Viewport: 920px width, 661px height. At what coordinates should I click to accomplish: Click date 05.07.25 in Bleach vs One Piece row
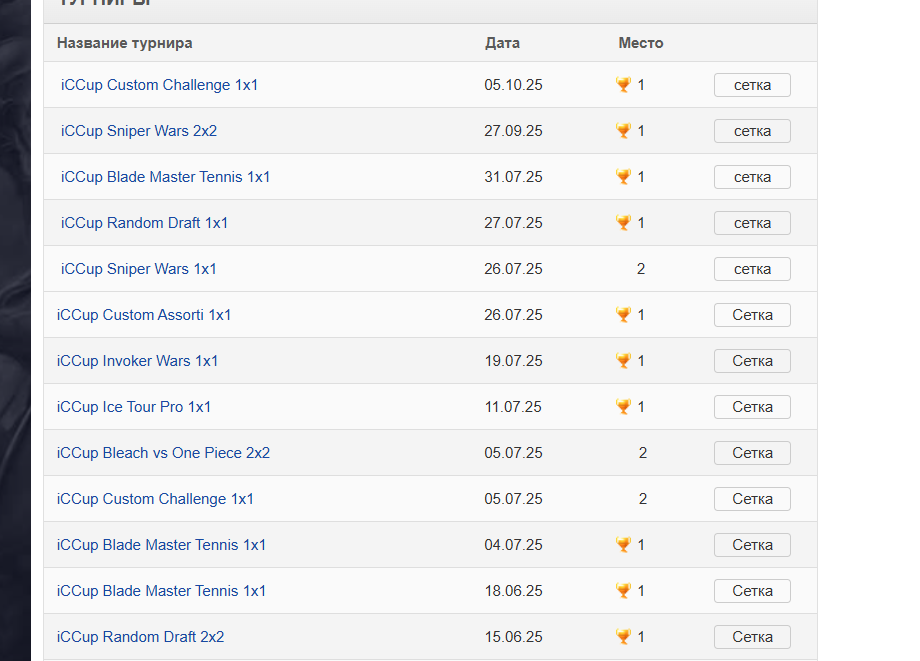pos(513,453)
